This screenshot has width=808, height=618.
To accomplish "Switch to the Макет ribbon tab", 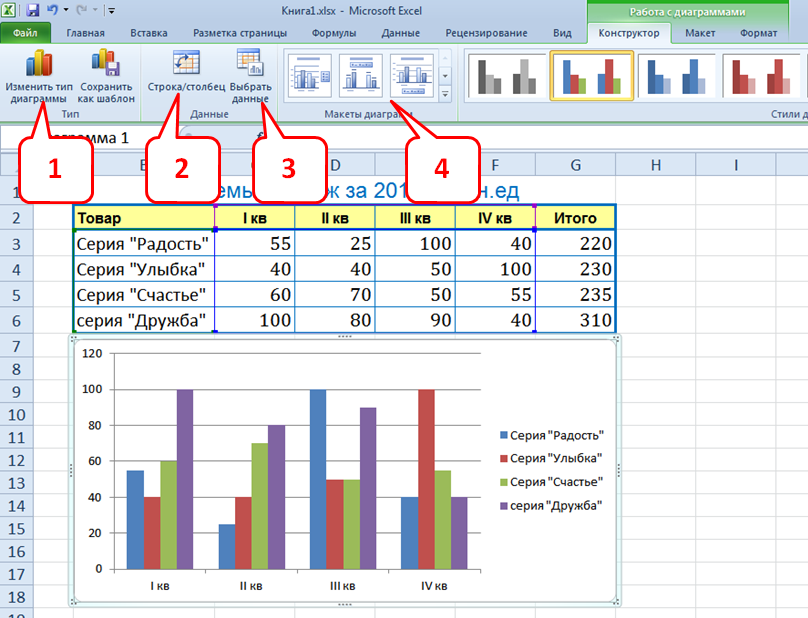I will [700, 33].
